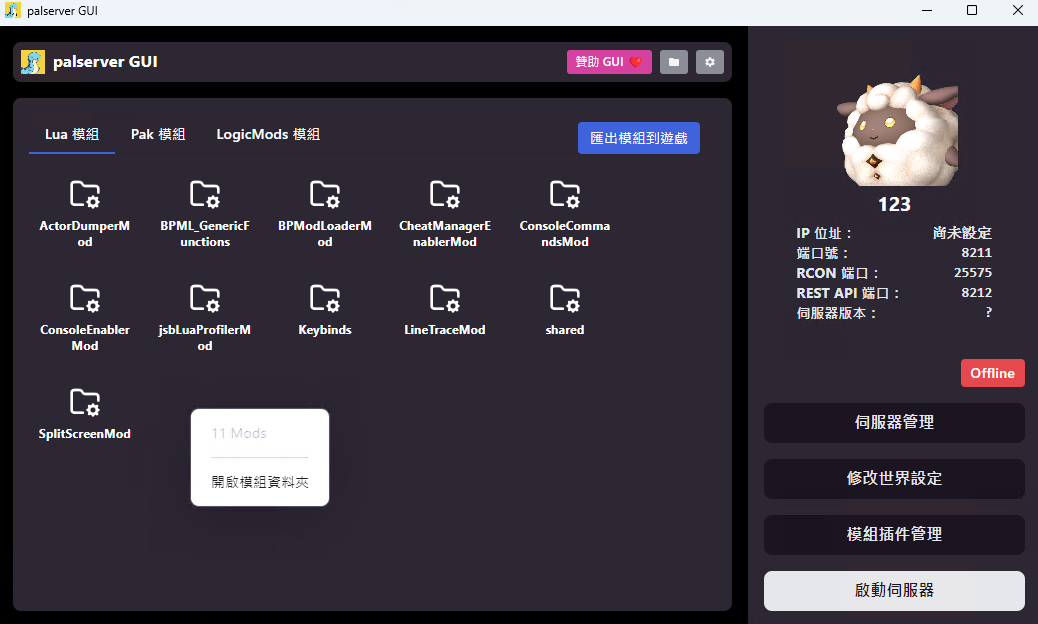Select the Lua 模組 tab
Viewport: 1038px width, 624px height.
pos(71,134)
